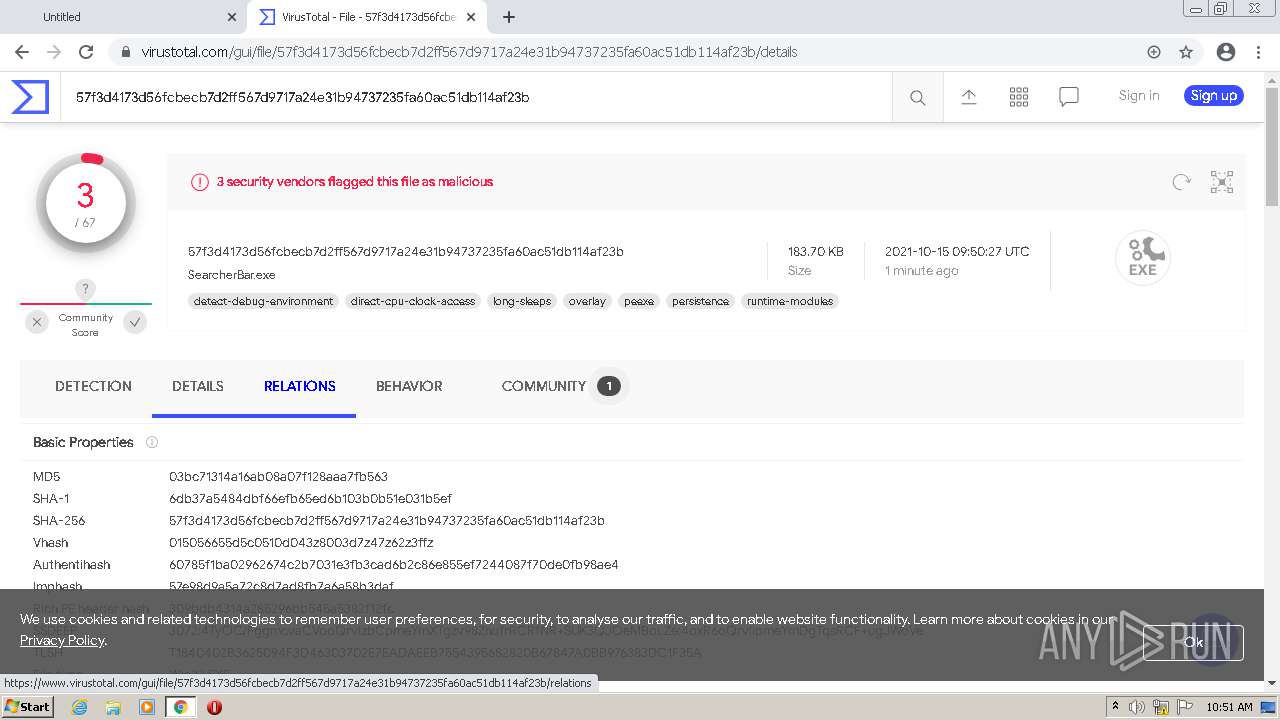Accept cookies with Ok button
Image resolution: width=1280 pixels, height=720 pixels.
(x=1193, y=643)
